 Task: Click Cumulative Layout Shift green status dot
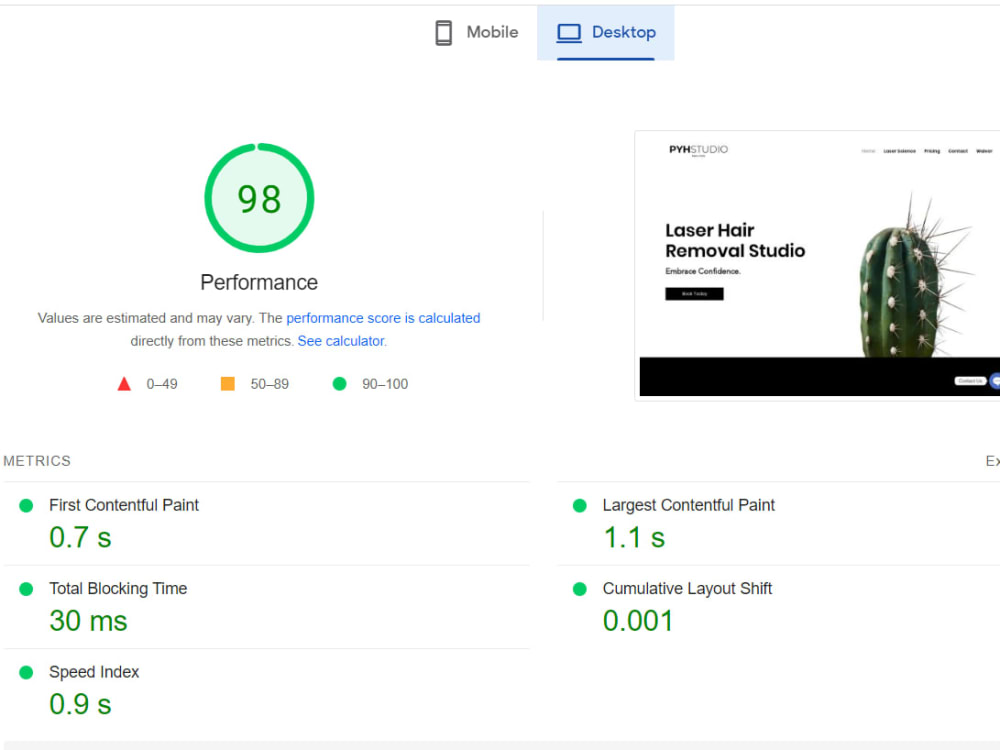point(580,589)
